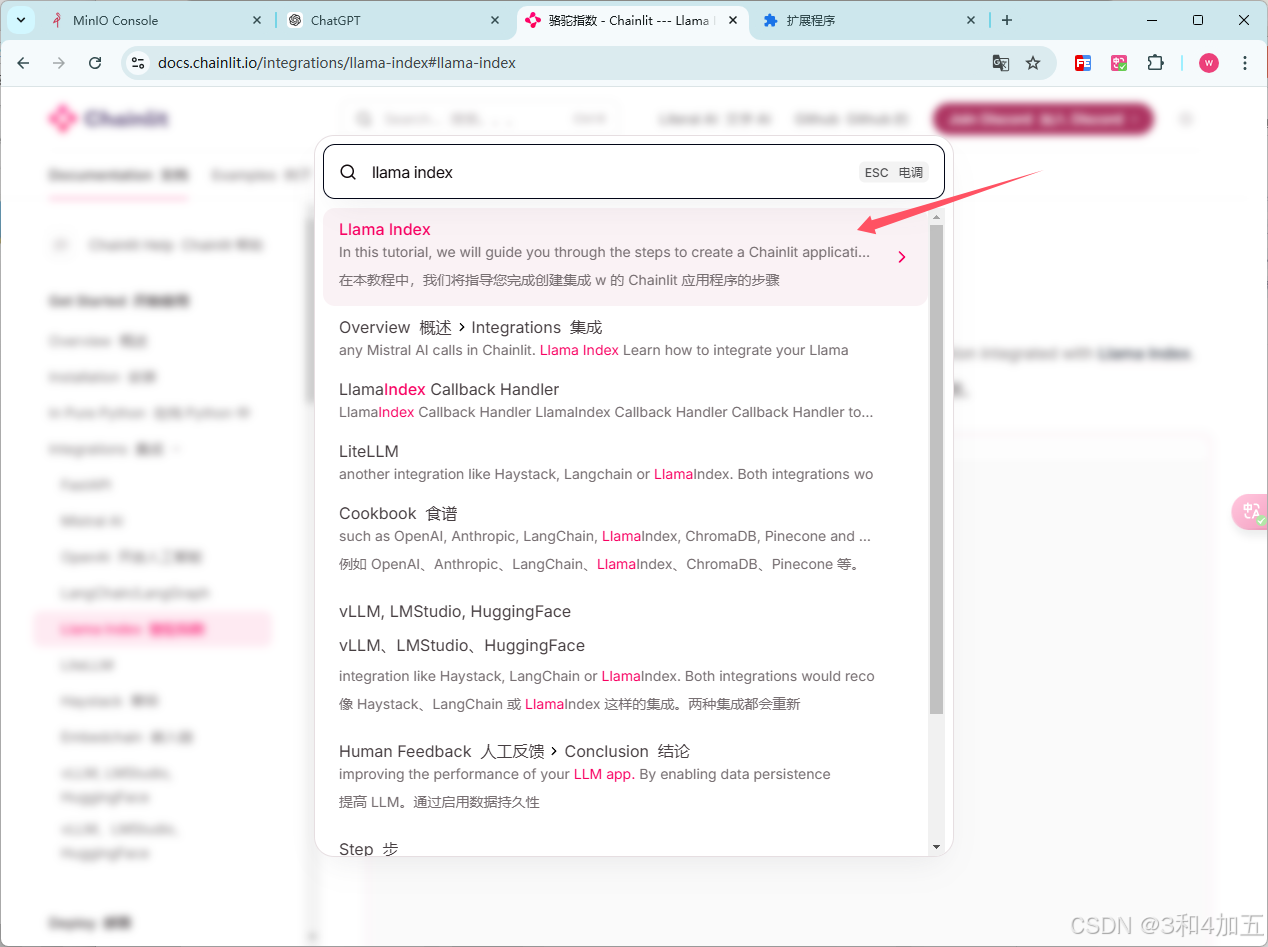Open the Chrome three-dot menu

[x=1245, y=63]
